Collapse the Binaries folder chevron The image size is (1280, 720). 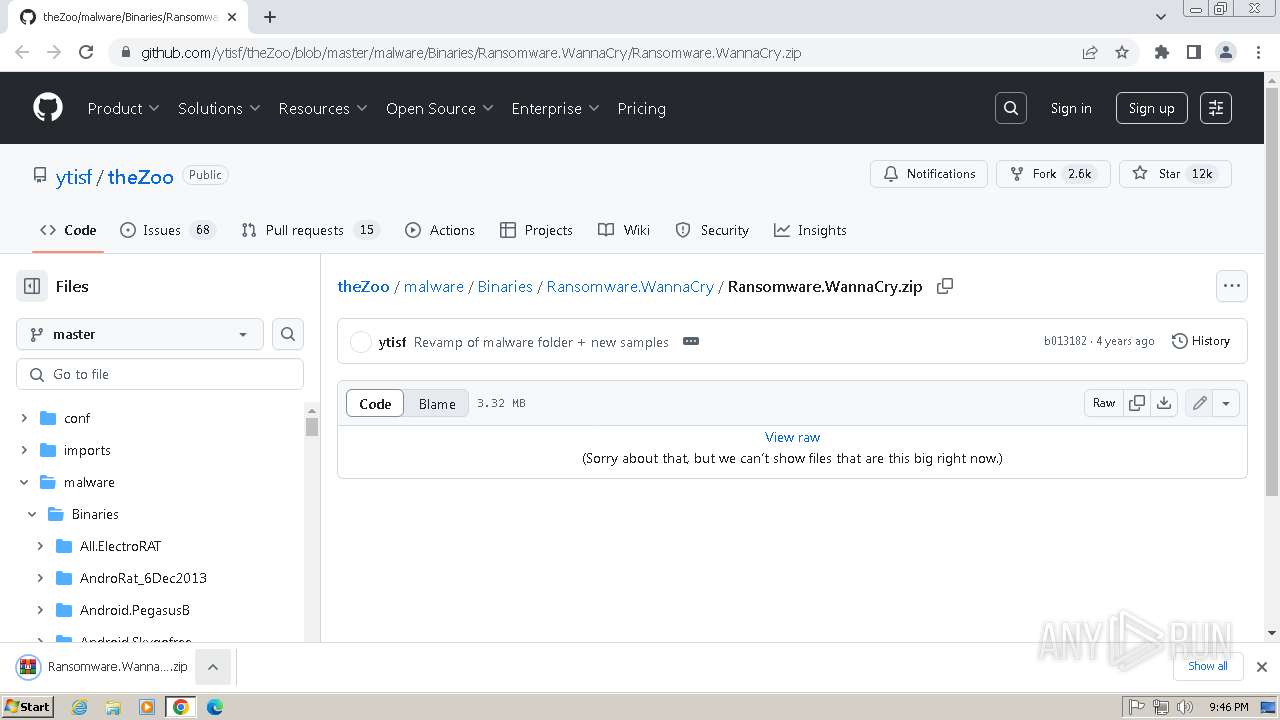pos(32,514)
